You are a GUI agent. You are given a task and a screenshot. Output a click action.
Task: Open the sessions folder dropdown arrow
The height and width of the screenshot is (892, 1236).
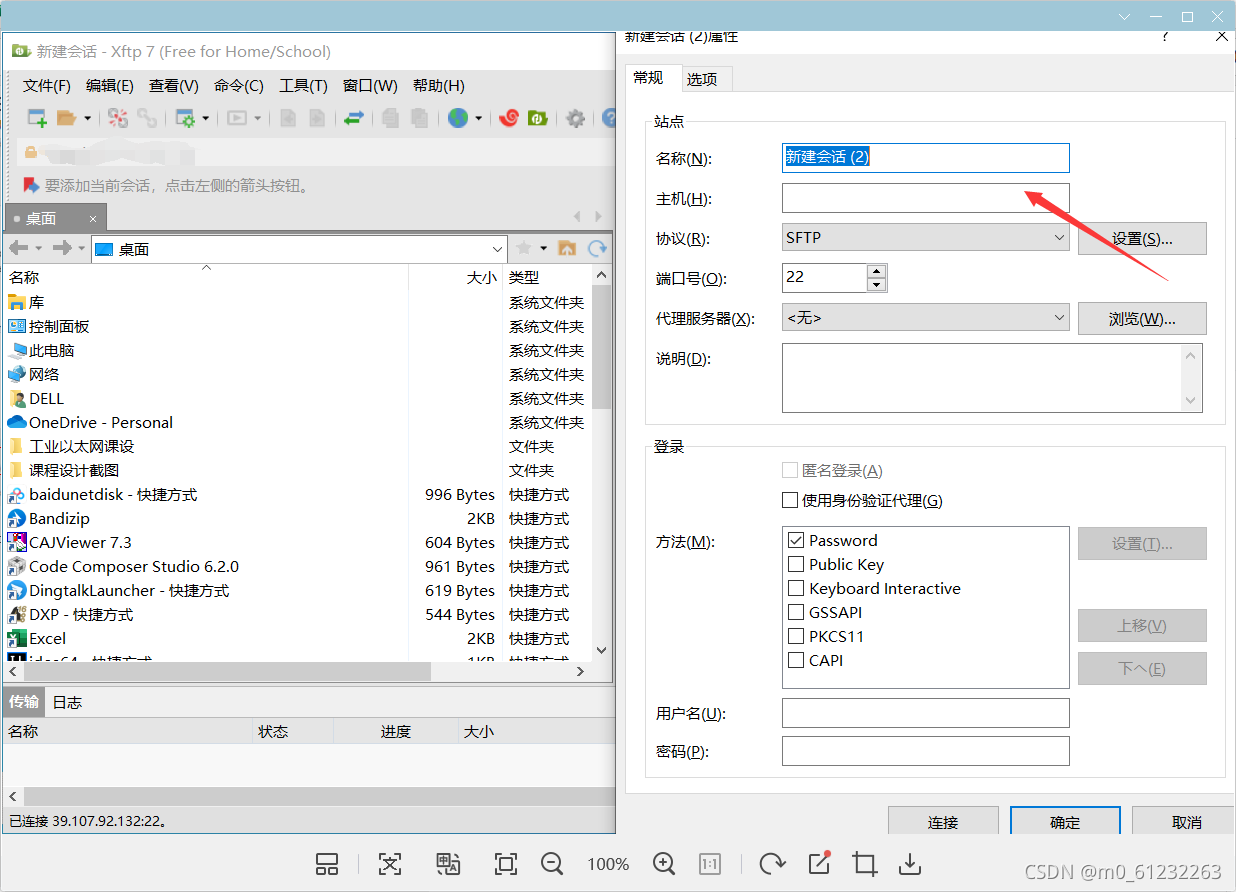tap(87, 118)
